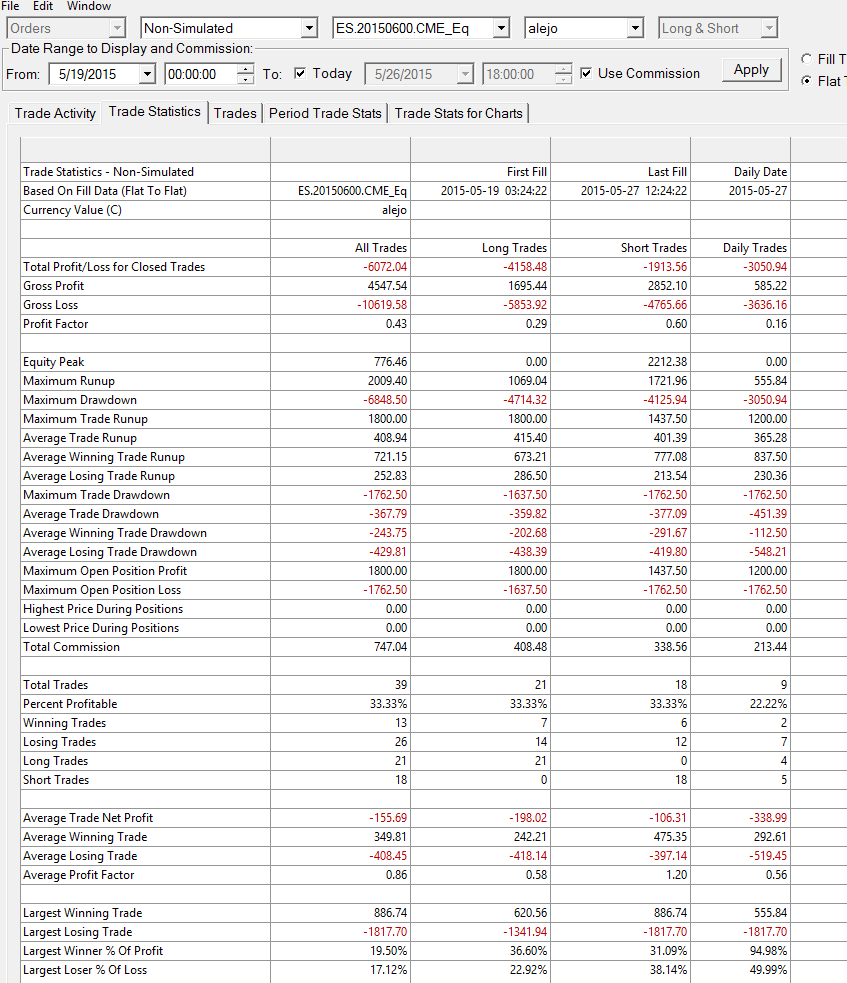
Task: Expand the Non-Simulated account type dropdown
Action: click(x=309, y=28)
